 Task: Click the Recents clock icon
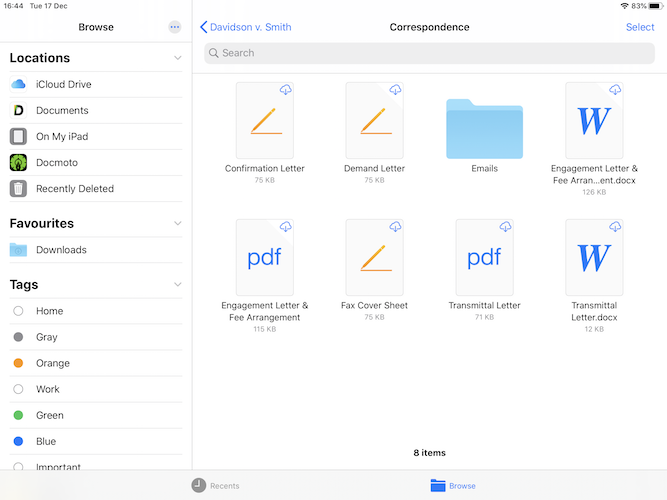[x=198, y=485]
